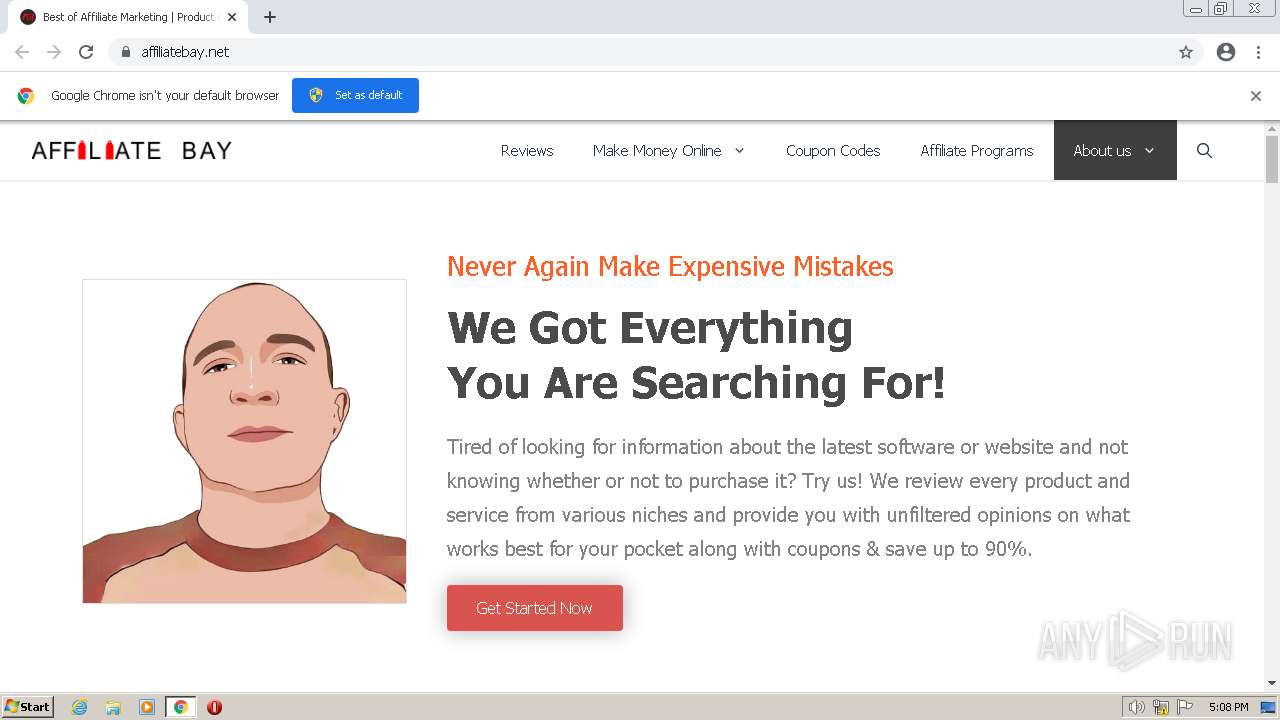The image size is (1280, 720).
Task: Click the website search magnifier icon
Action: pyautogui.click(x=1204, y=151)
